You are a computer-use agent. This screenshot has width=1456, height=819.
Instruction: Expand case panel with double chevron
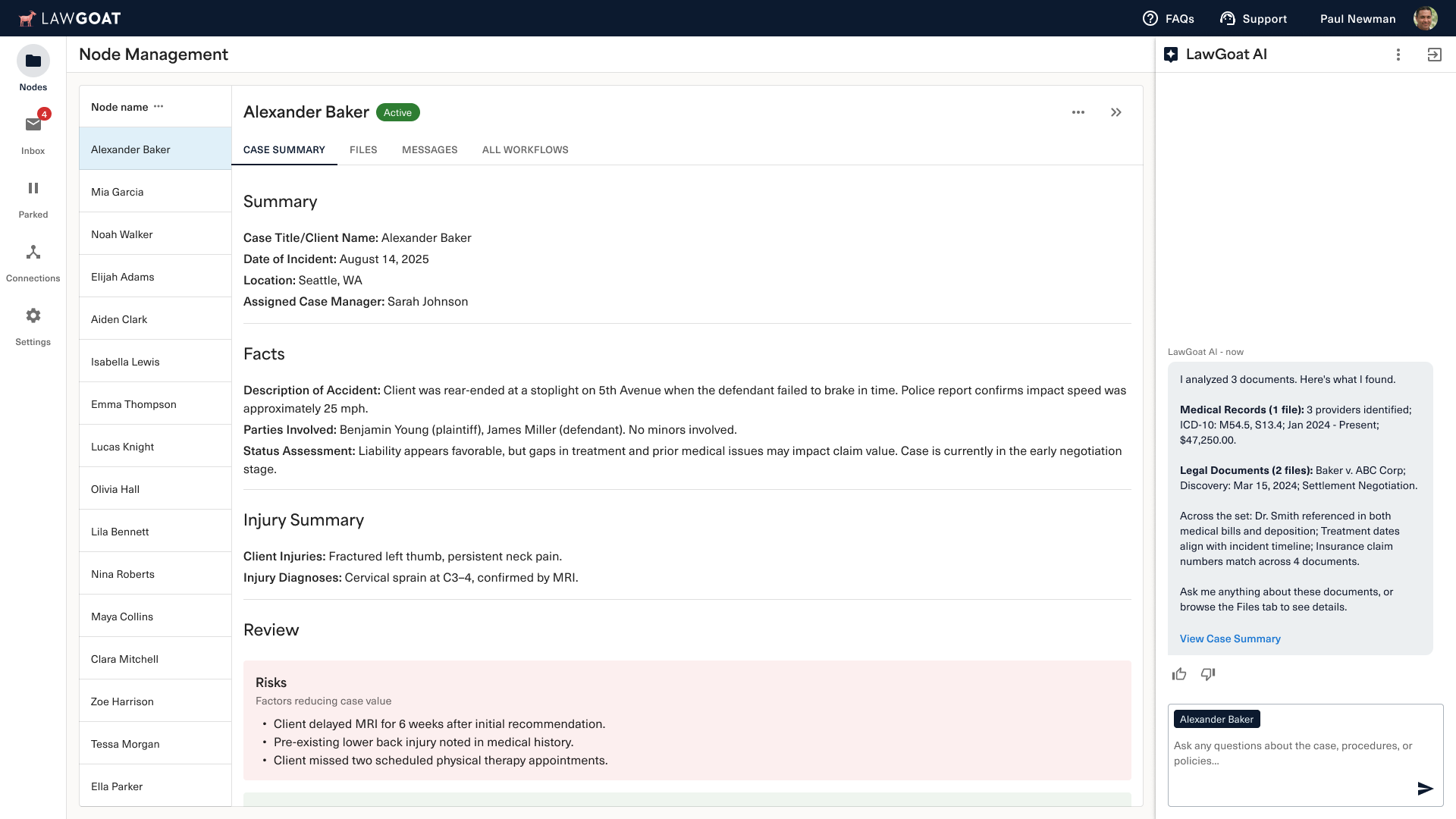(1116, 112)
